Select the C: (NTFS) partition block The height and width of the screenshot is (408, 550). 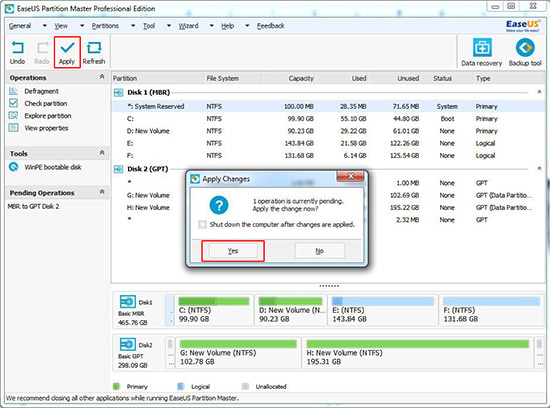click(x=214, y=310)
